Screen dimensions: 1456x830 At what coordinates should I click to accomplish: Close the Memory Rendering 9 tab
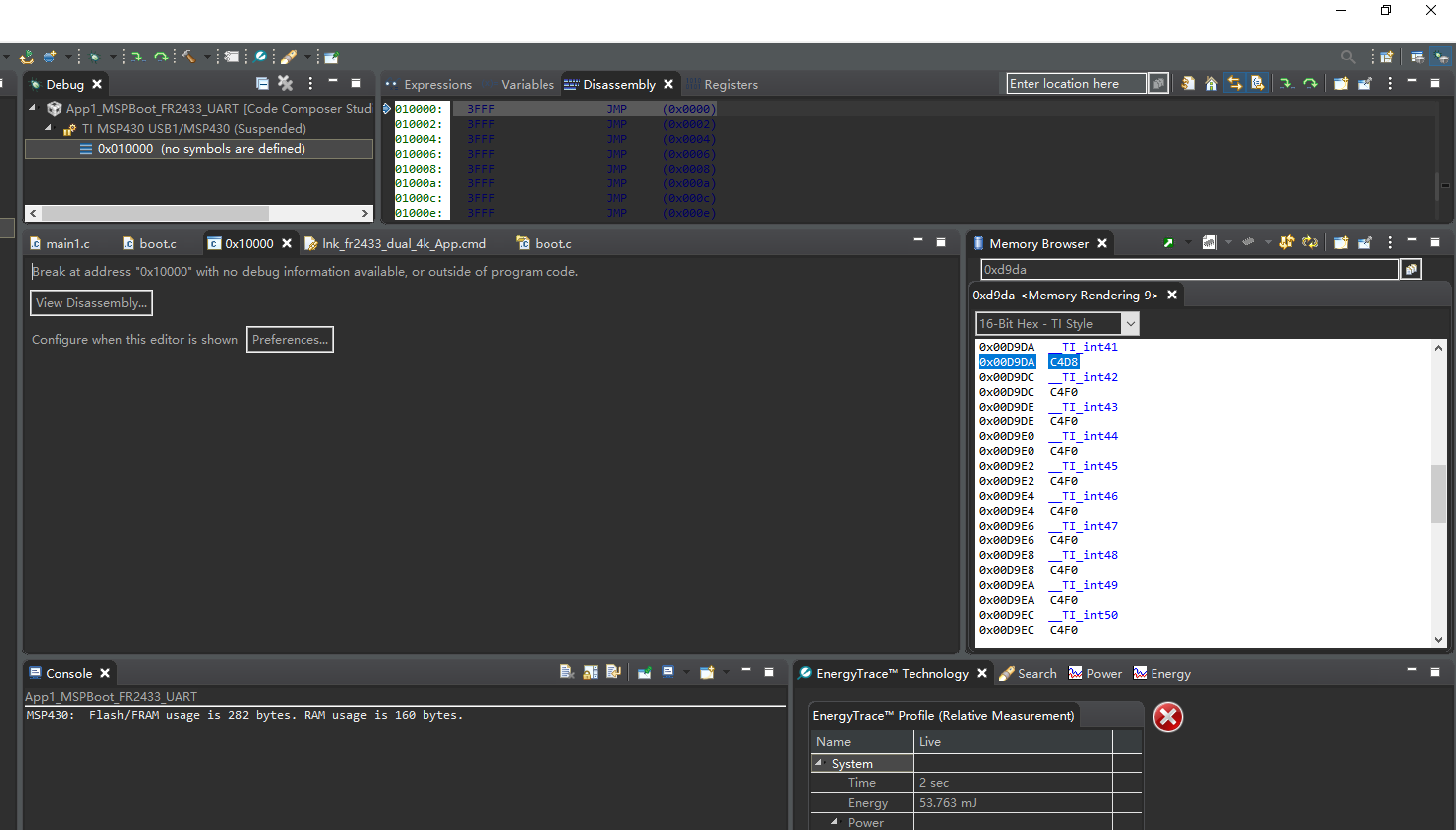click(x=1172, y=296)
